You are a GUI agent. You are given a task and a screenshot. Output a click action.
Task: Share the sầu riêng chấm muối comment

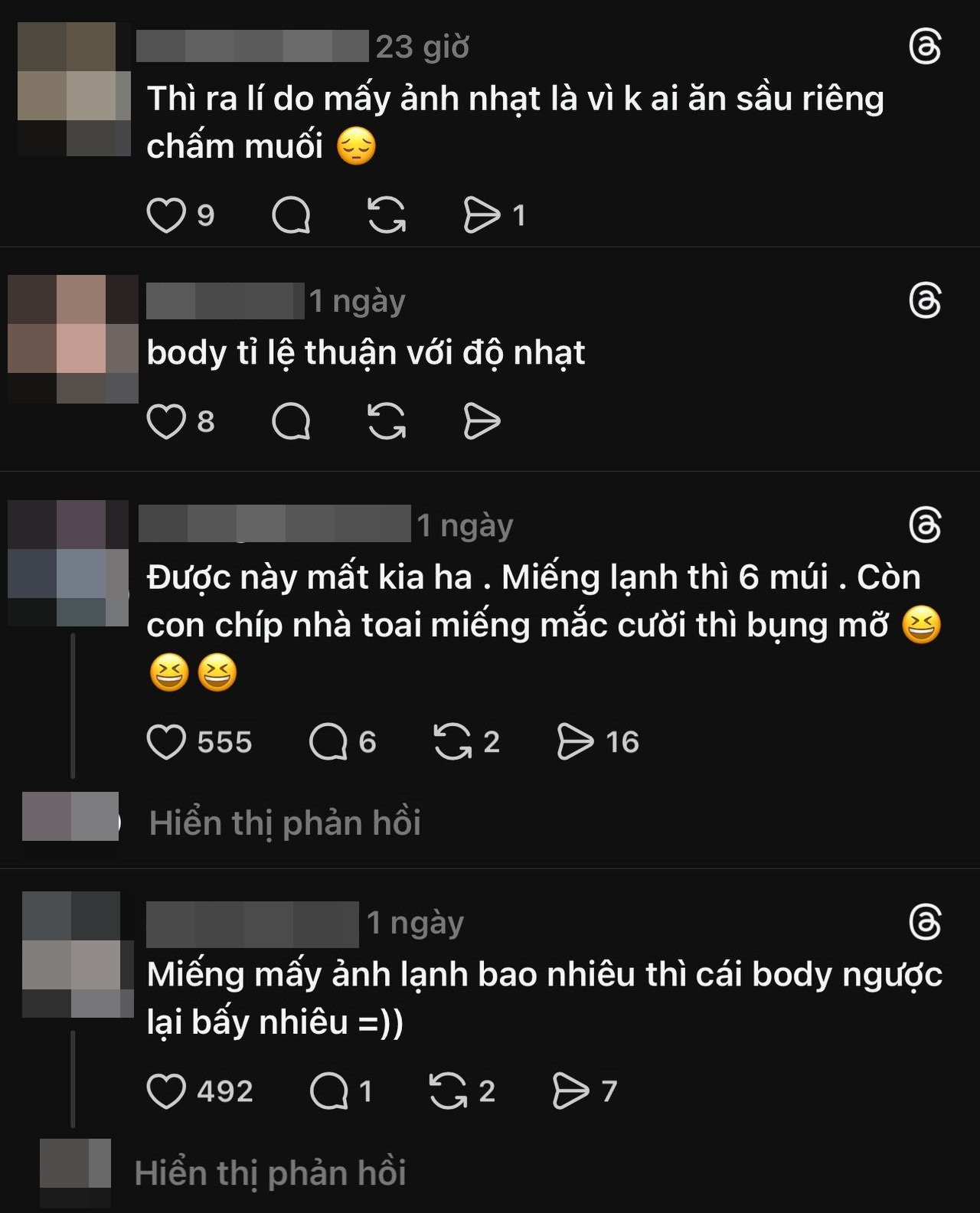point(482,215)
